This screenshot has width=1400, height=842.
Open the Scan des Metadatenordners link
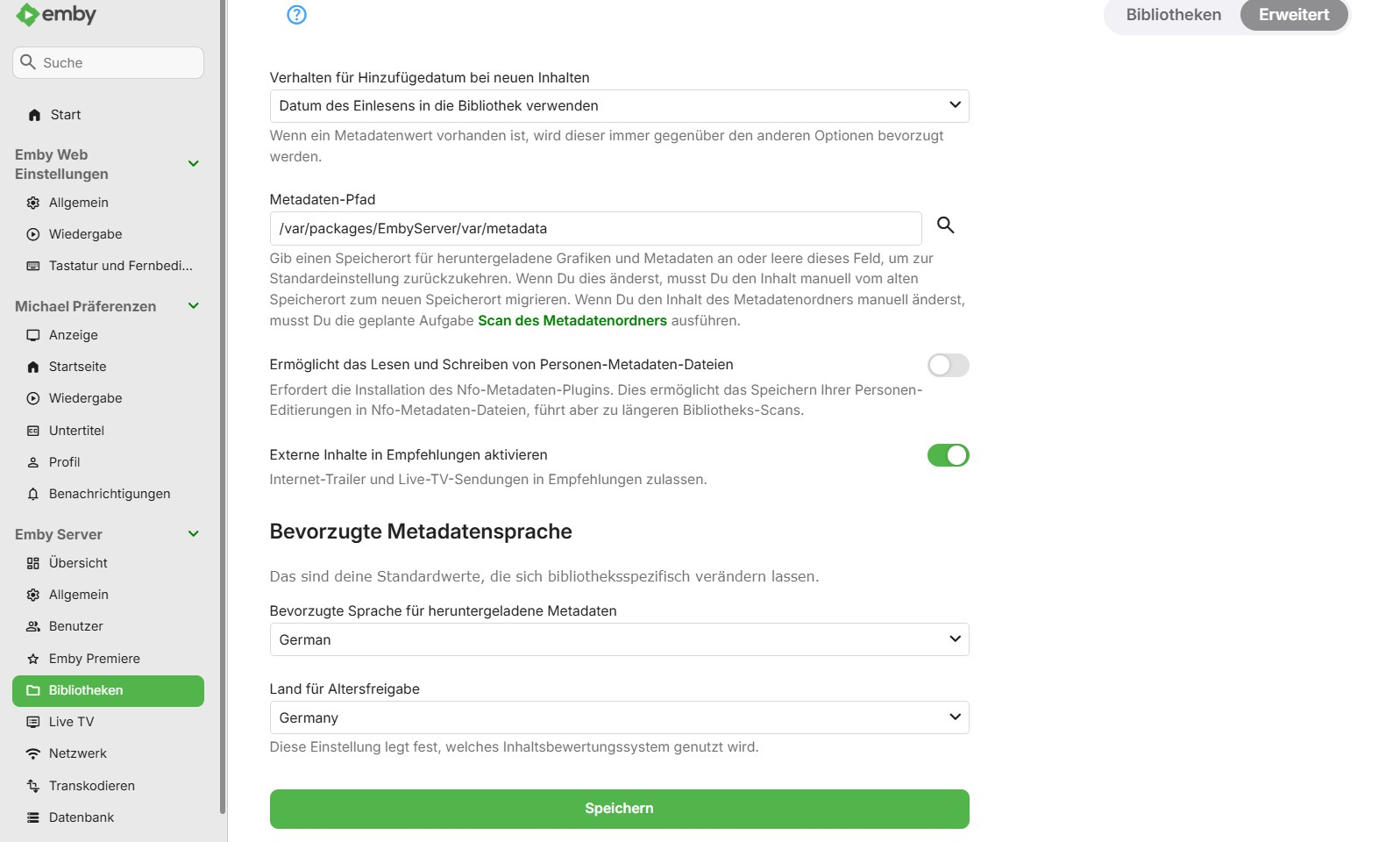click(x=572, y=321)
